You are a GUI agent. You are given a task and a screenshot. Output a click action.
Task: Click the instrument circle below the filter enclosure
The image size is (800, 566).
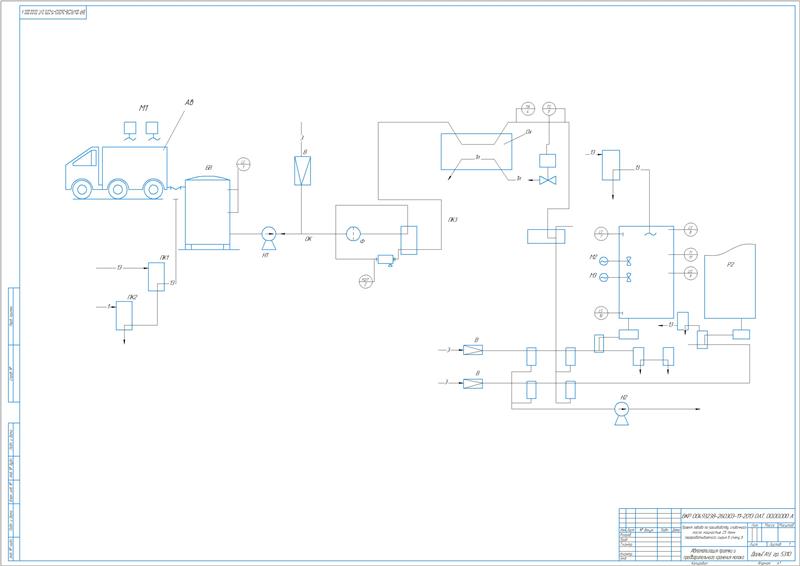point(366,281)
